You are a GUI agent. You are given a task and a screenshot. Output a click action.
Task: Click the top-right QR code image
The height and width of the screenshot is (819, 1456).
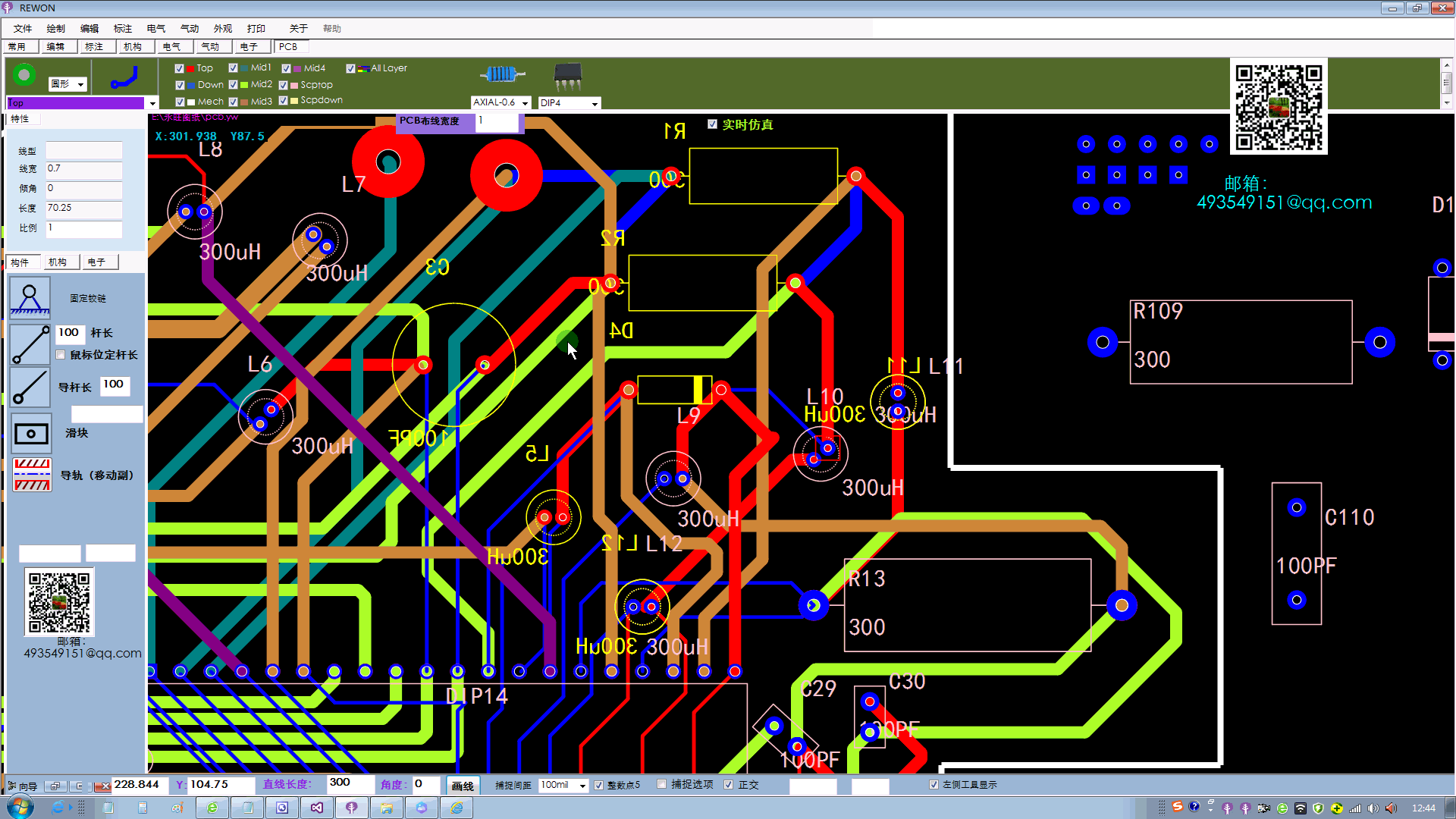pos(1279,107)
